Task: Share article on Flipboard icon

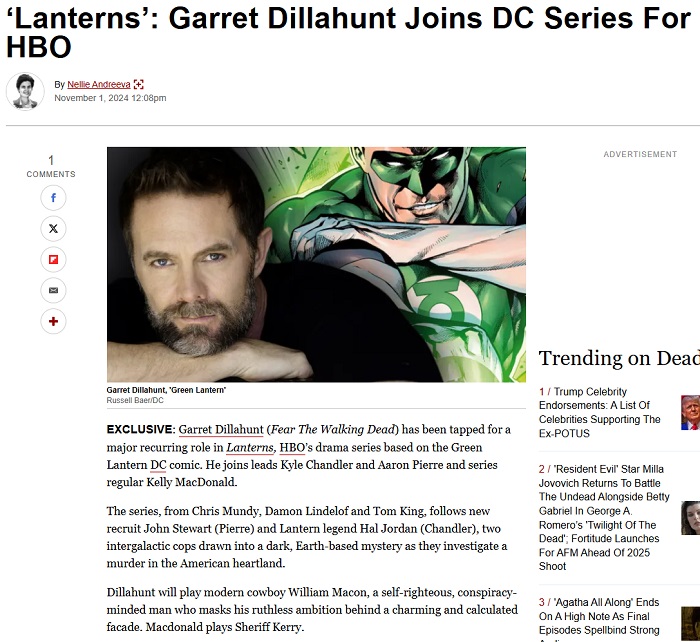Action: [x=53, y=259]
